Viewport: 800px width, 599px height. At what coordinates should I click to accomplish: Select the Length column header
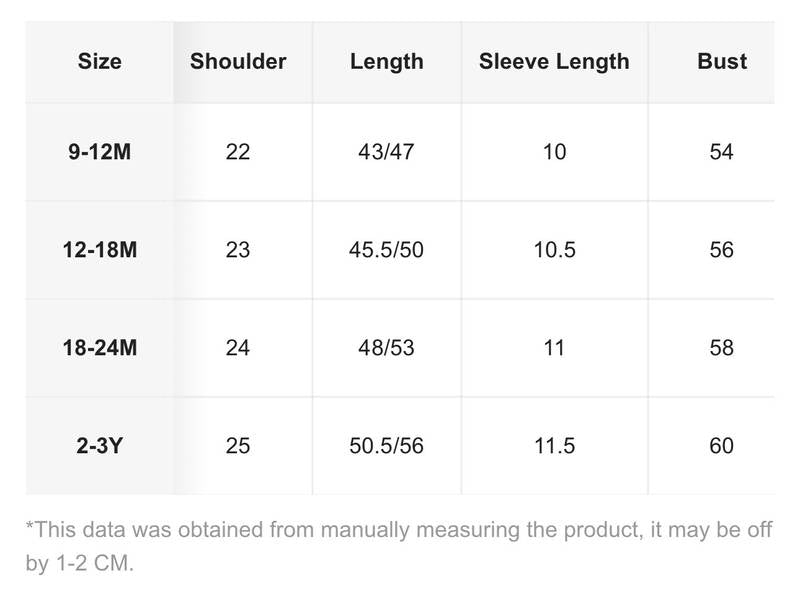point(386,61)
